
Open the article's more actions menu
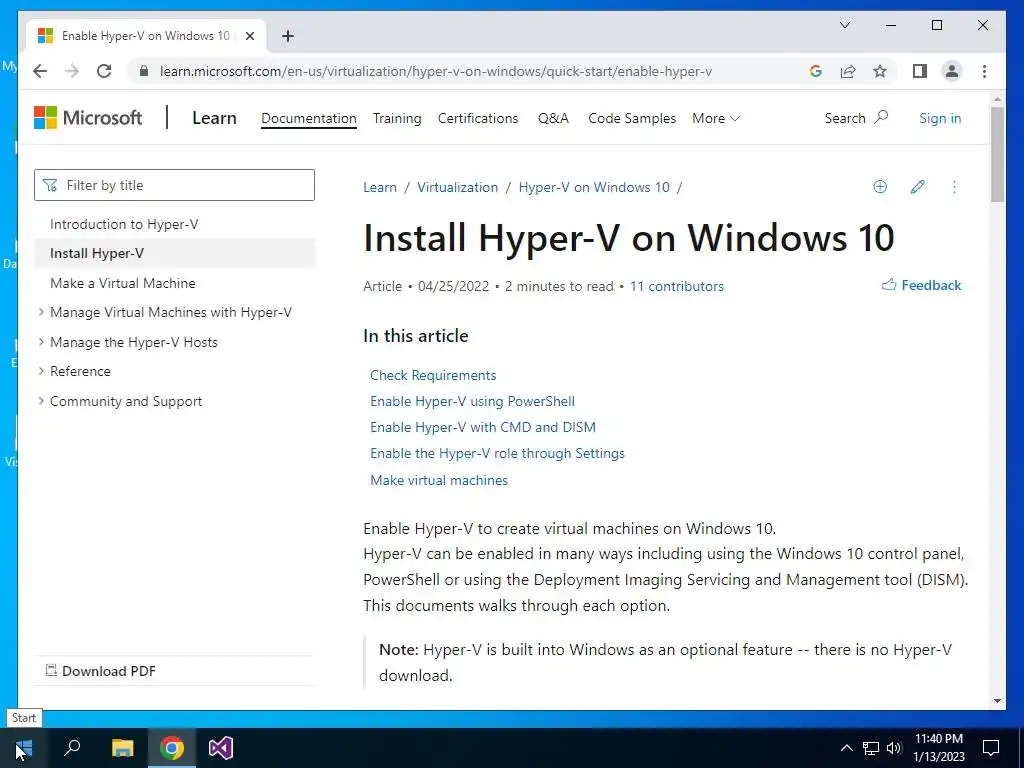pyautogui.click(x=954, y=187)
